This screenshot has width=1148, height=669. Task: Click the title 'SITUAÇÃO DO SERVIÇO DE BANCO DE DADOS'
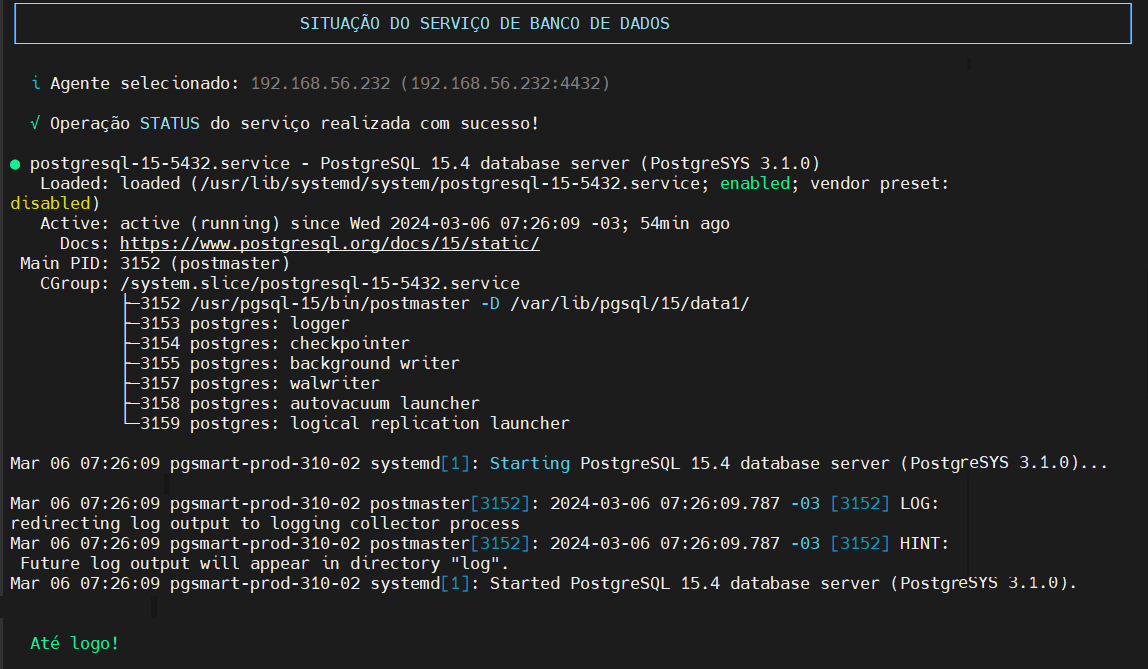click(x=485, y=23)
